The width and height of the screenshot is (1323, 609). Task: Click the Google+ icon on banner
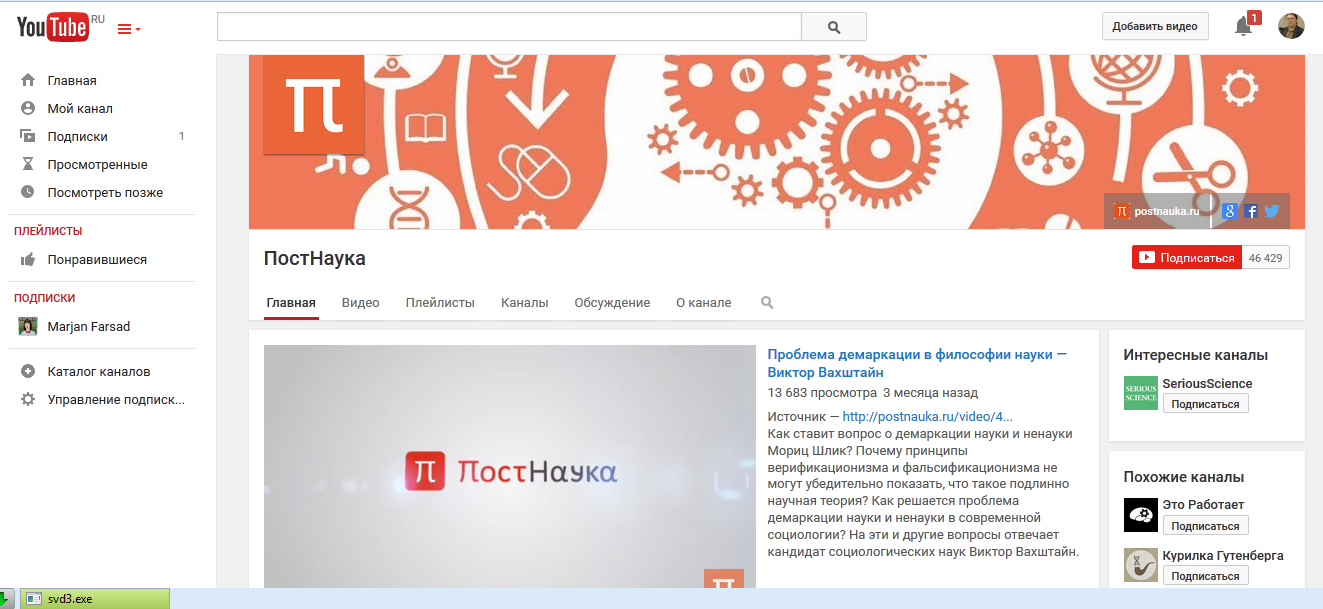click(1229, 211)
